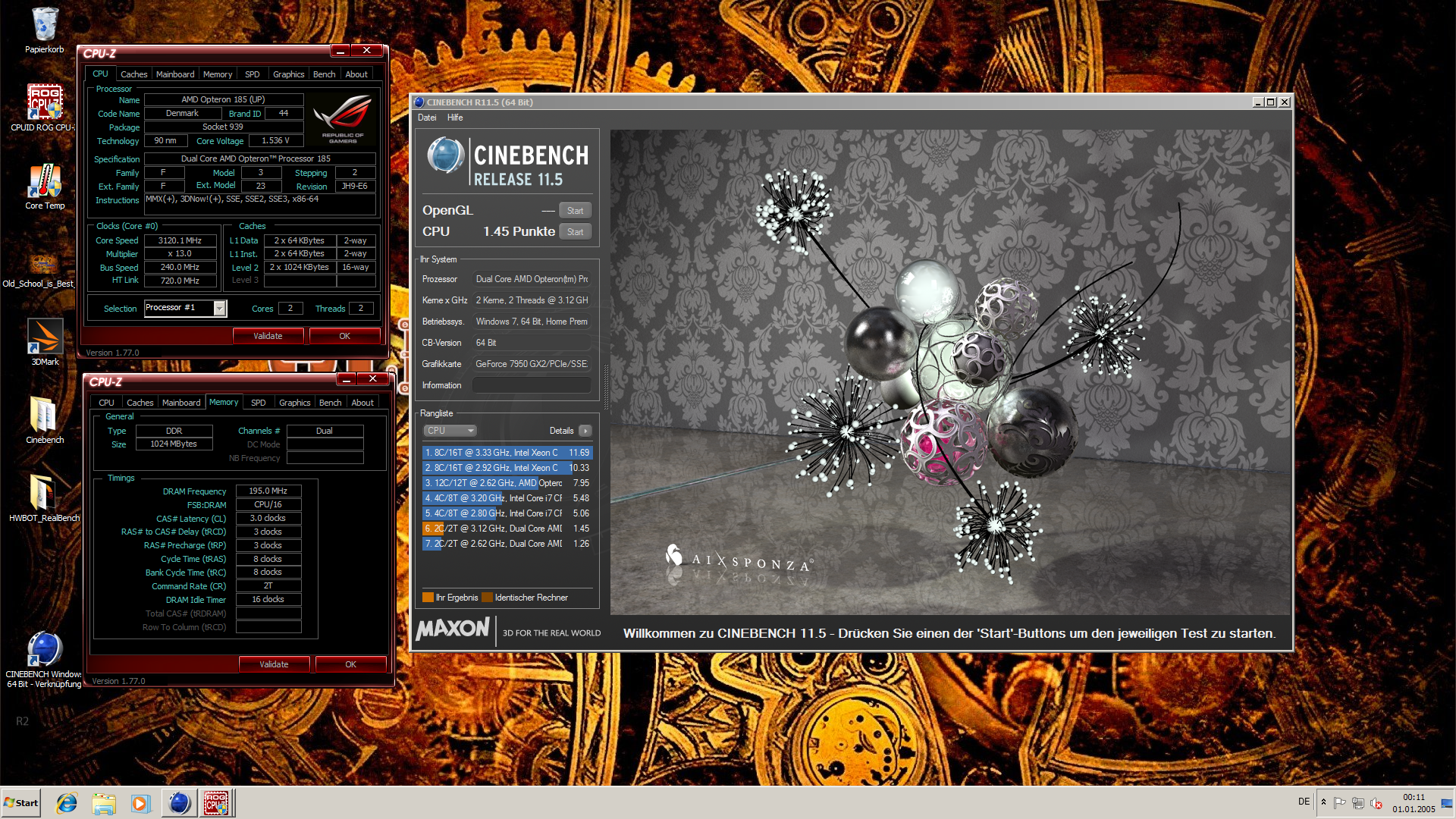Select SPD tab in lower CPU-Z window

tap(259, 403)
